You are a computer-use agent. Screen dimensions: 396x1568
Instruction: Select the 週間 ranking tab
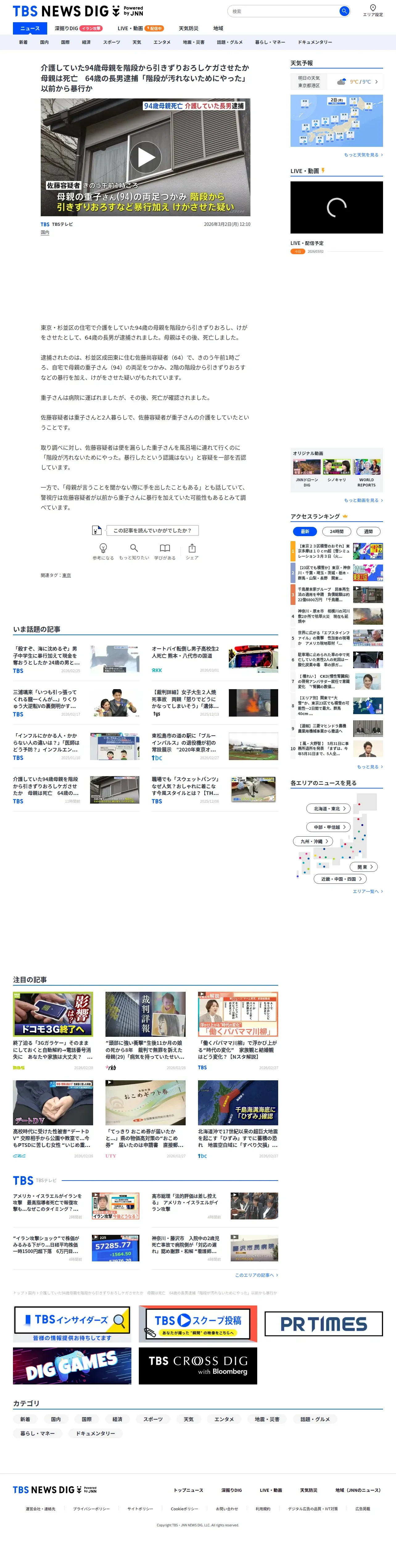point(368,532)
